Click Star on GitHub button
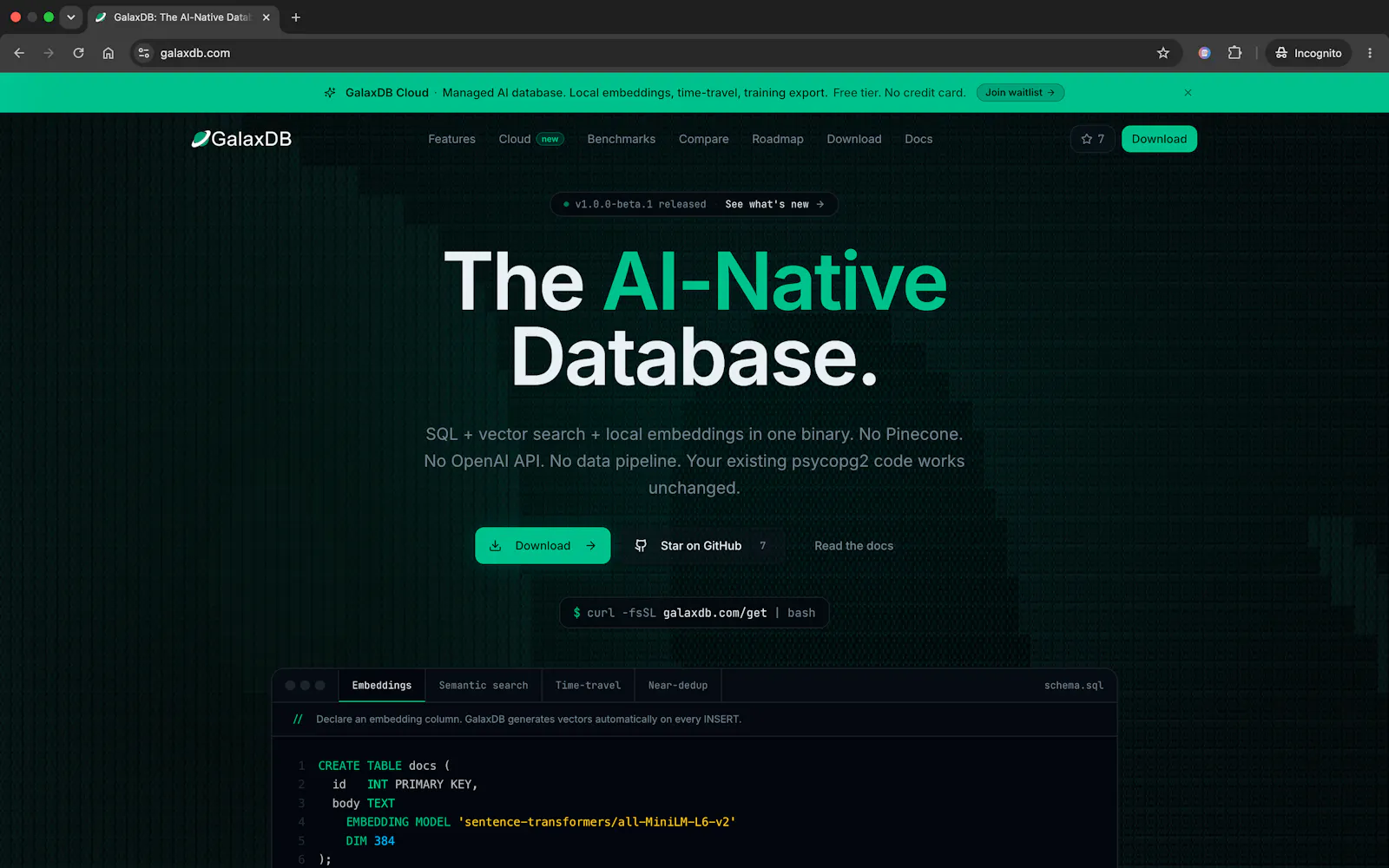The height and width of the screenshot is (868, 1389). (701, 546)
